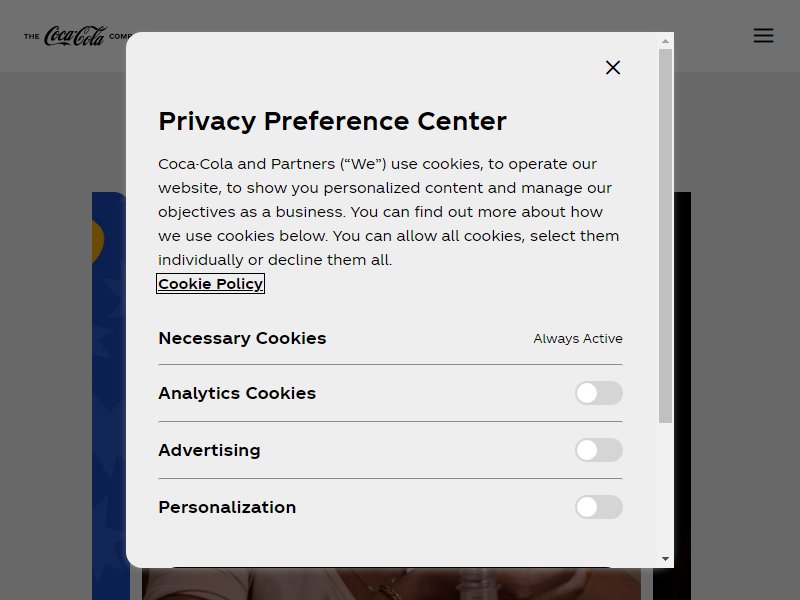Click the scrollbar track below the thumb

click(x=665, y=487)
